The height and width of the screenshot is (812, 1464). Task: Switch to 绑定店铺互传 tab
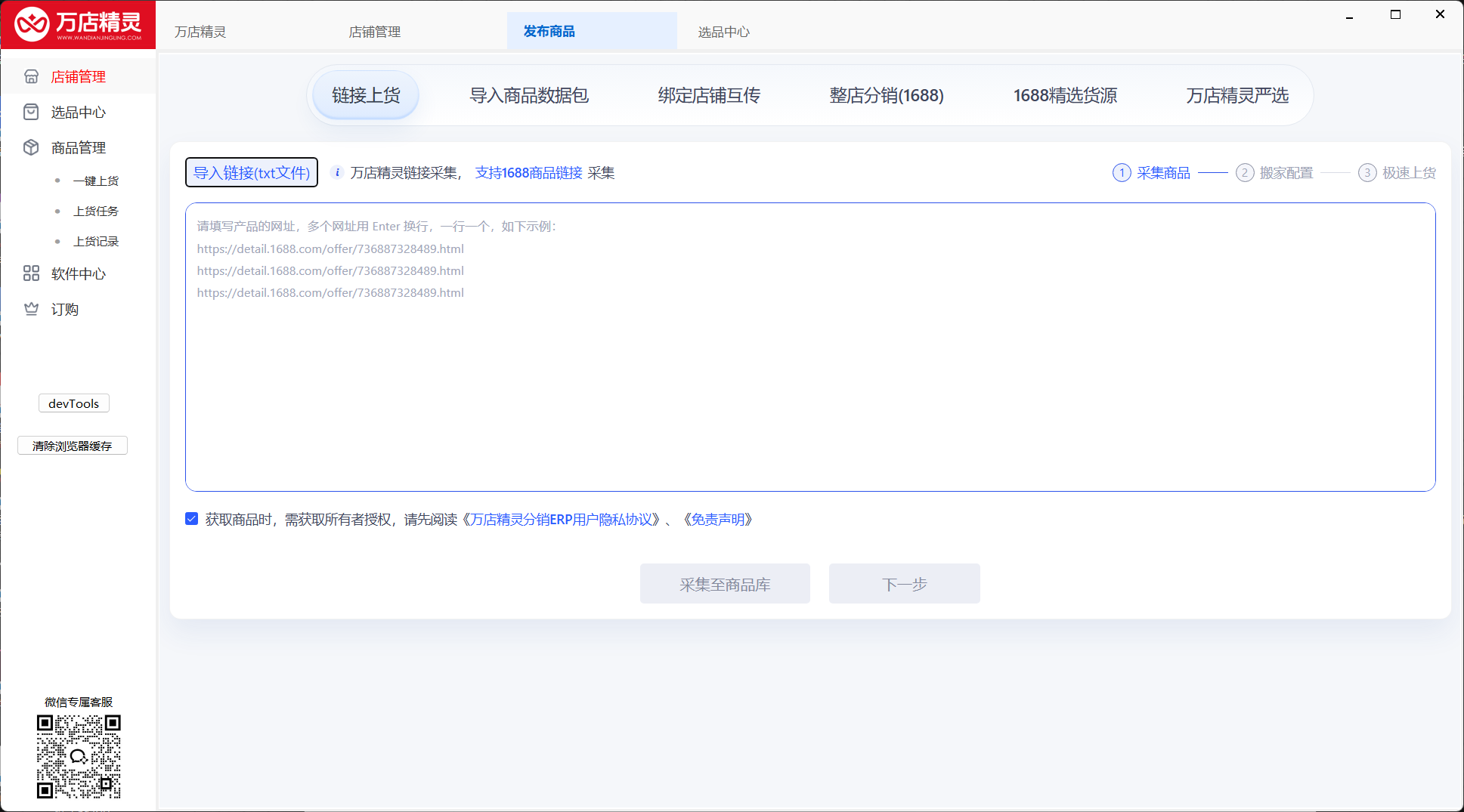tap(709, 95)
